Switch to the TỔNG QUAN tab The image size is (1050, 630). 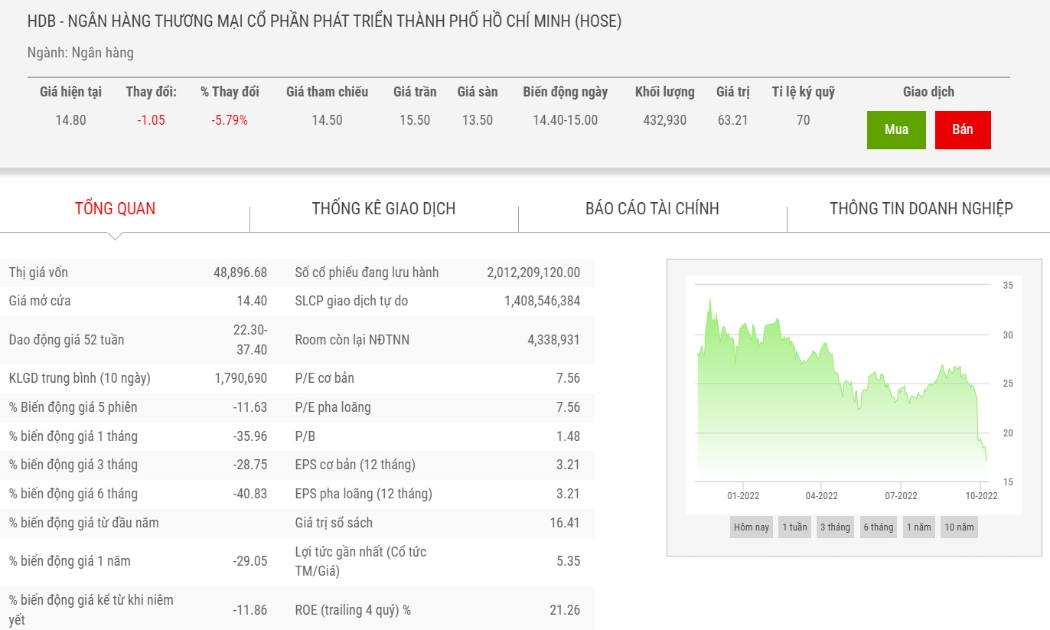(115, 208)
